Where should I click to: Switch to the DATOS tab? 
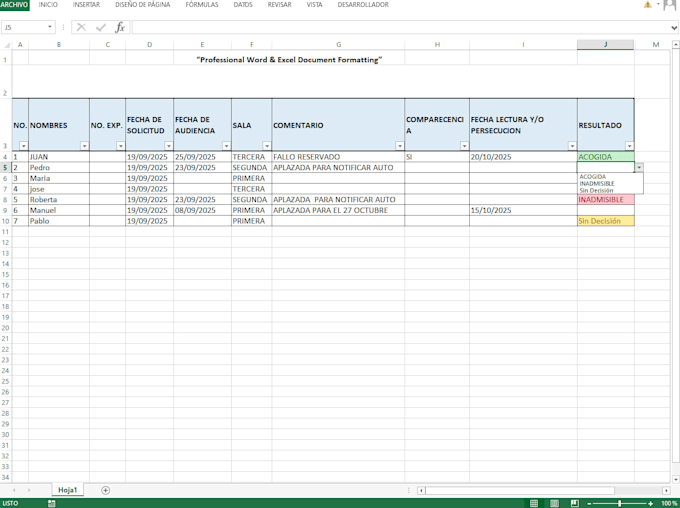pos(243,5)
